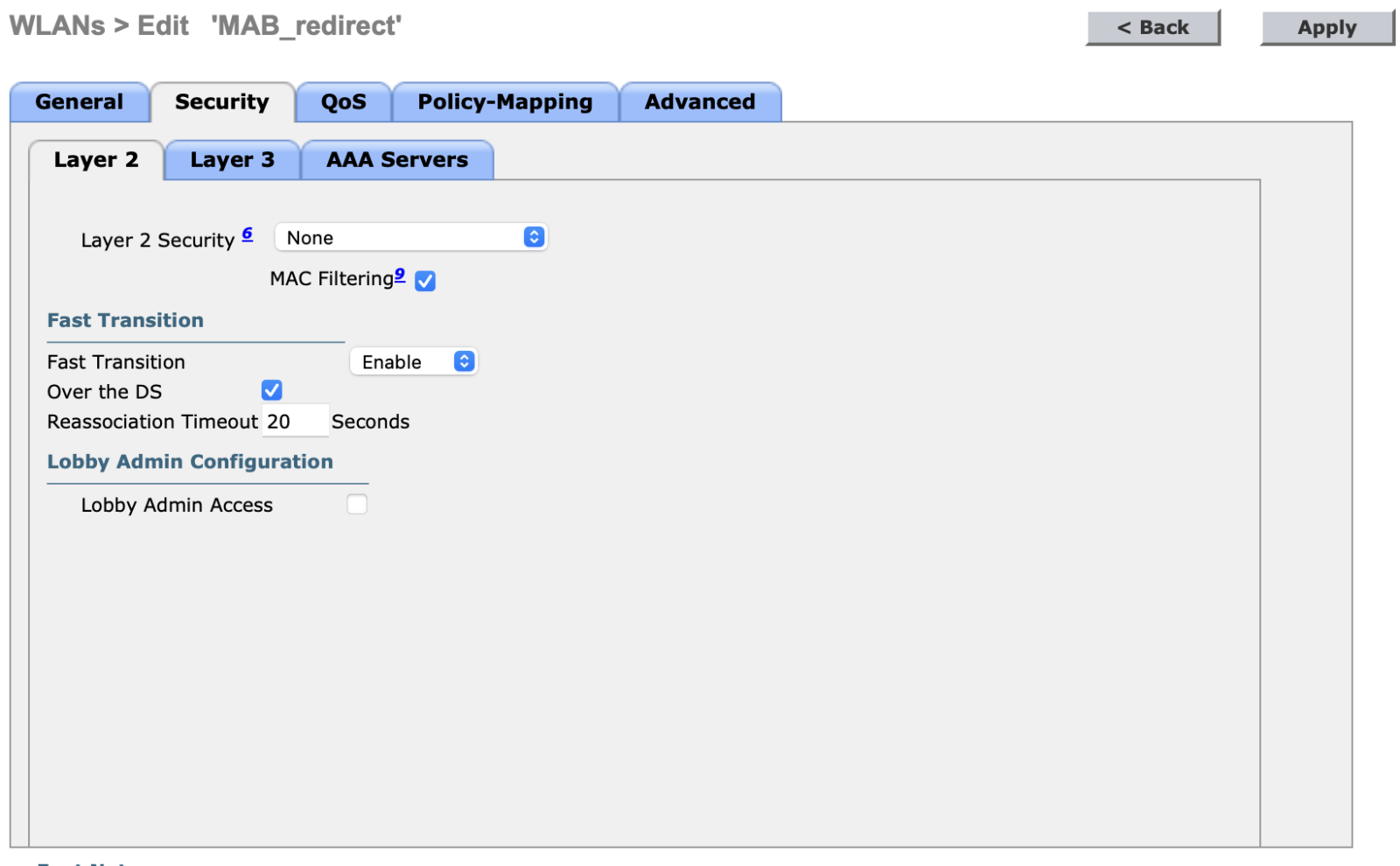Open the QoS tab
This screenshot has width=1400, height=866.
(343, 102)
